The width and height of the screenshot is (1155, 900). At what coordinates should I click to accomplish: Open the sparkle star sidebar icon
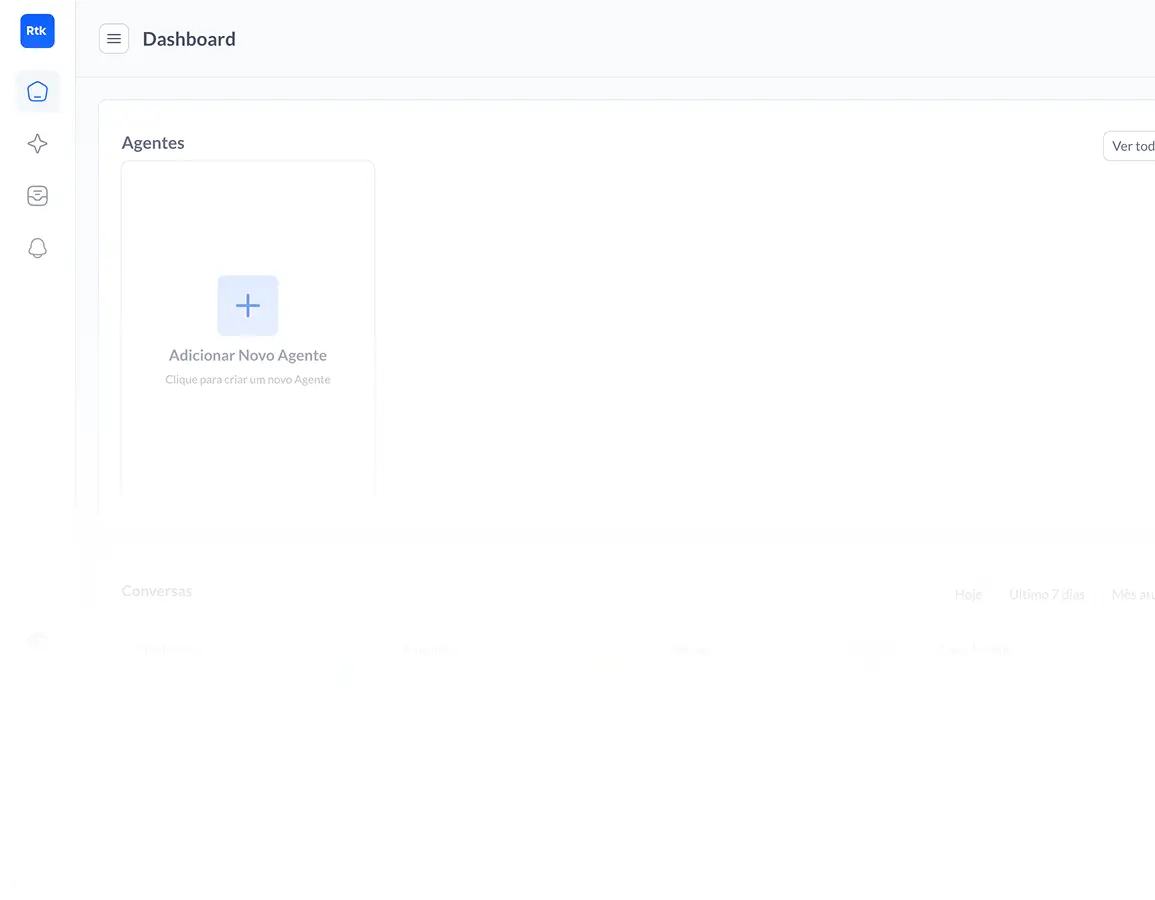(x=37, y=144)
